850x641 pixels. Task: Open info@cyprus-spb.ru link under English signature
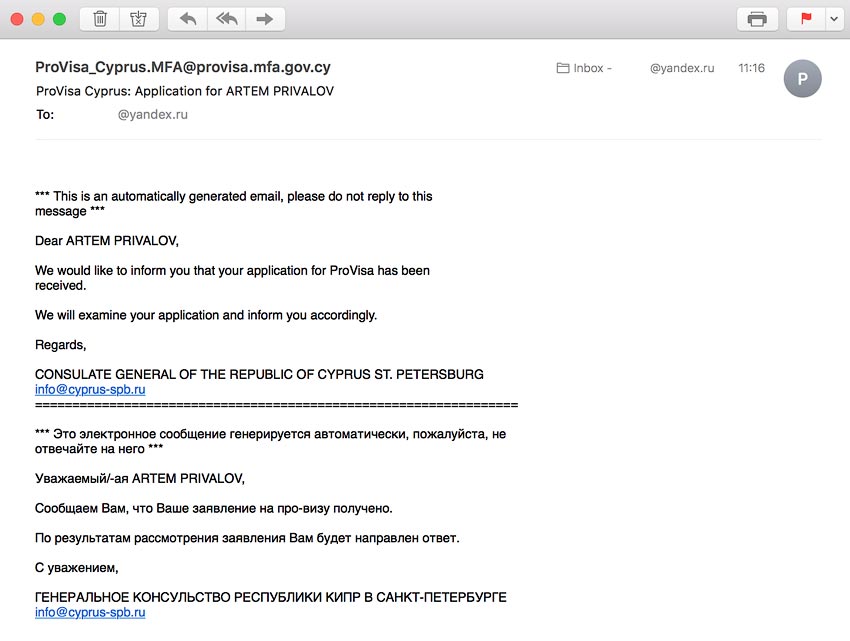pyautogui.click(x=90, y=389)
